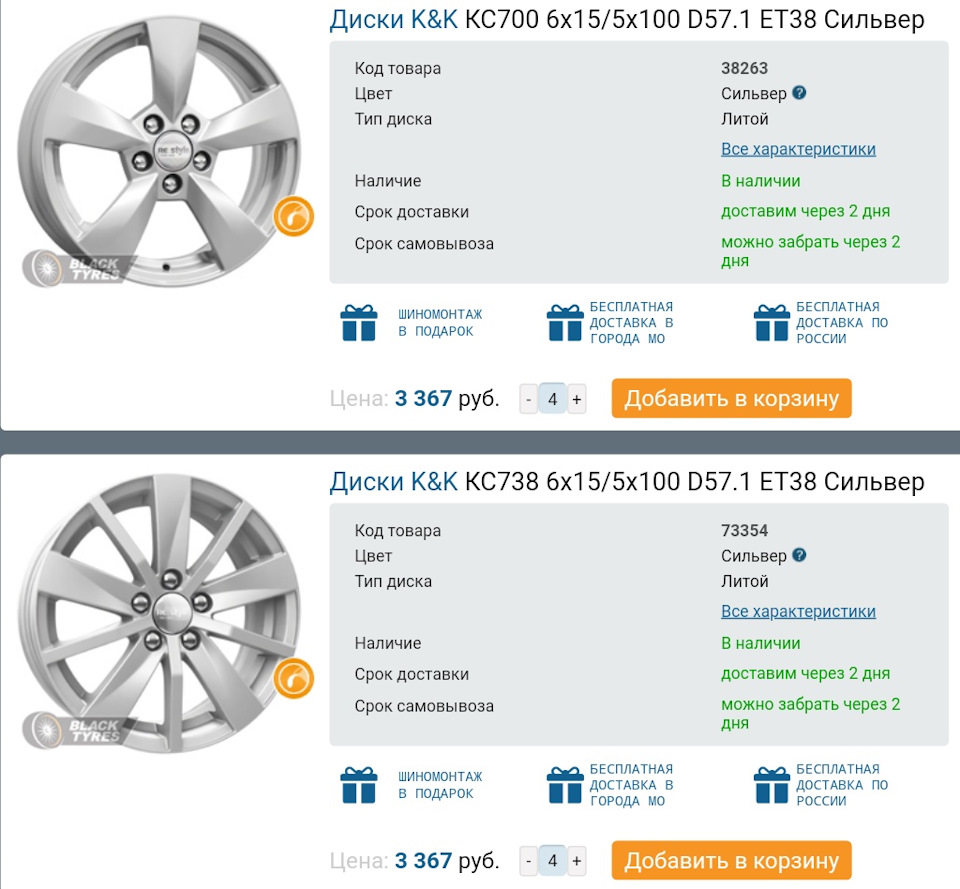Click the gift icon for доставка в города МО, KC738
This screenshot has width=960, height=889.
(565, 785)
